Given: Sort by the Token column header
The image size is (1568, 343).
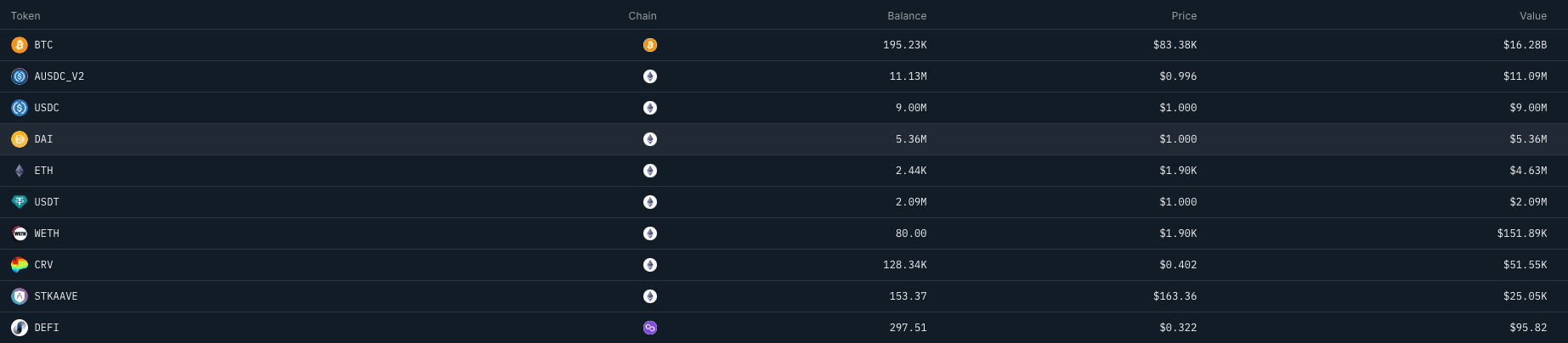Looking at the screenshot, I should [25, 16].
